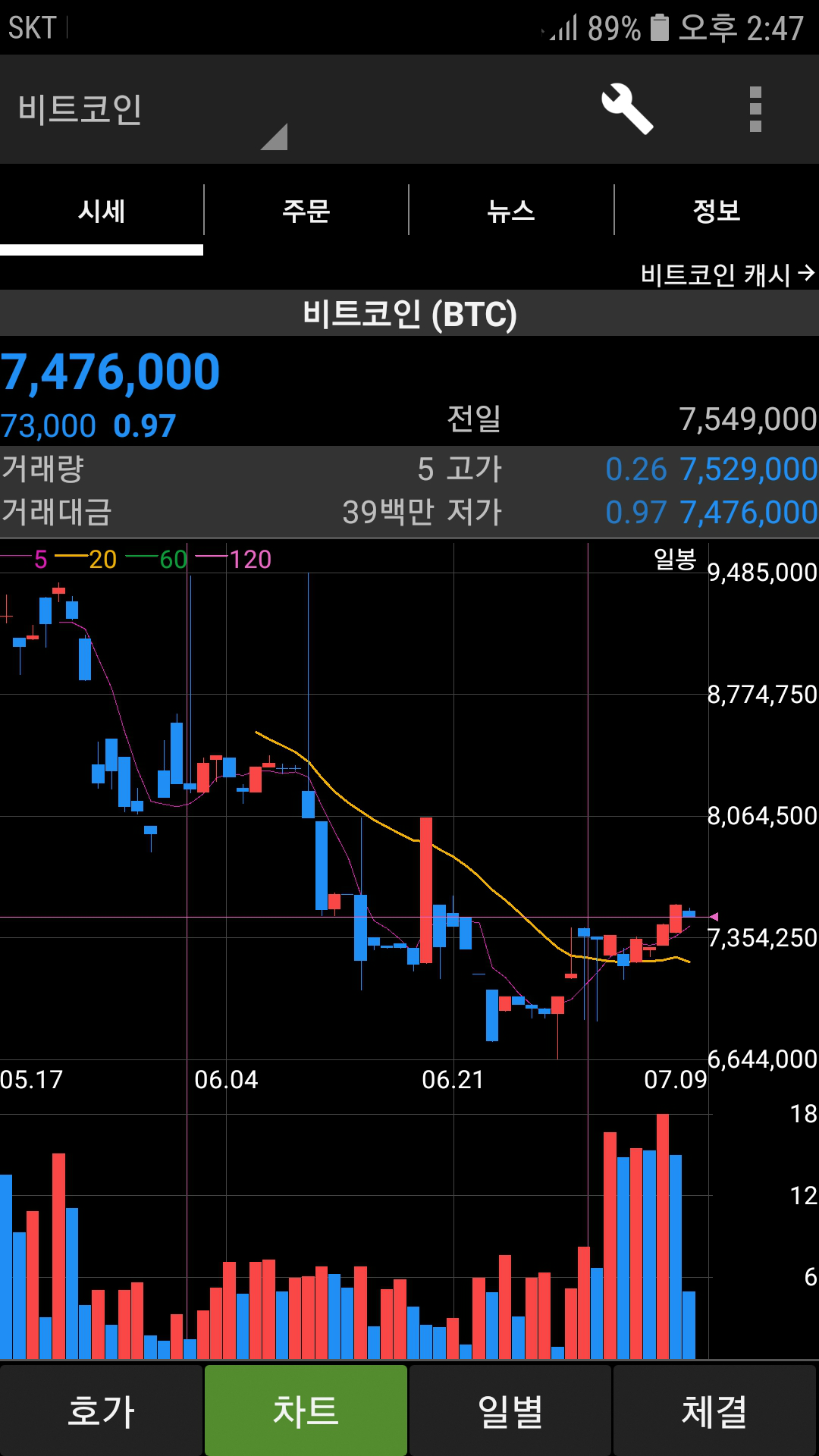
Task: Open the three-dot overflow menu
Action: pyautogui.click(x=755, y=109)
